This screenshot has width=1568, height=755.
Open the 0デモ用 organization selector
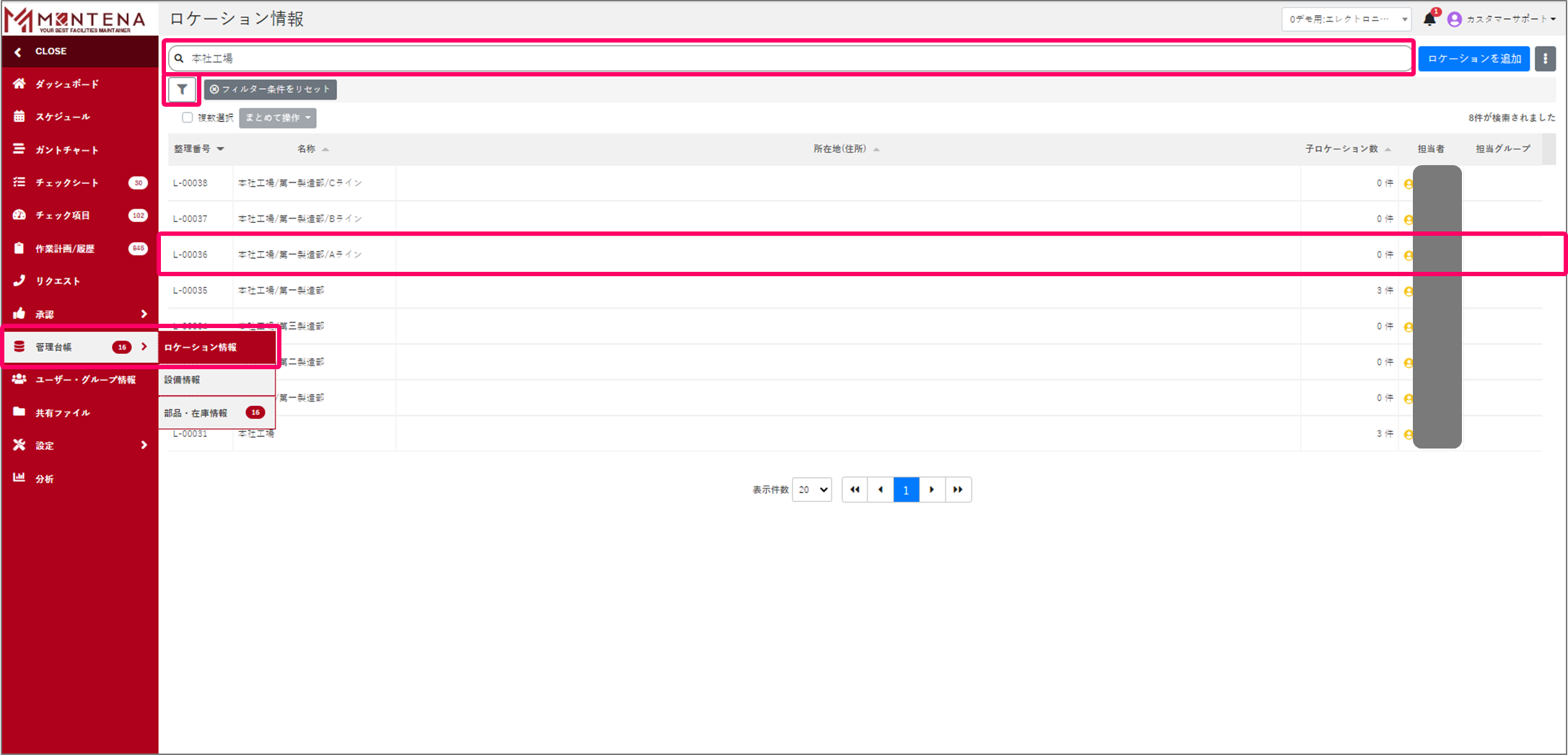point(1346,19)
